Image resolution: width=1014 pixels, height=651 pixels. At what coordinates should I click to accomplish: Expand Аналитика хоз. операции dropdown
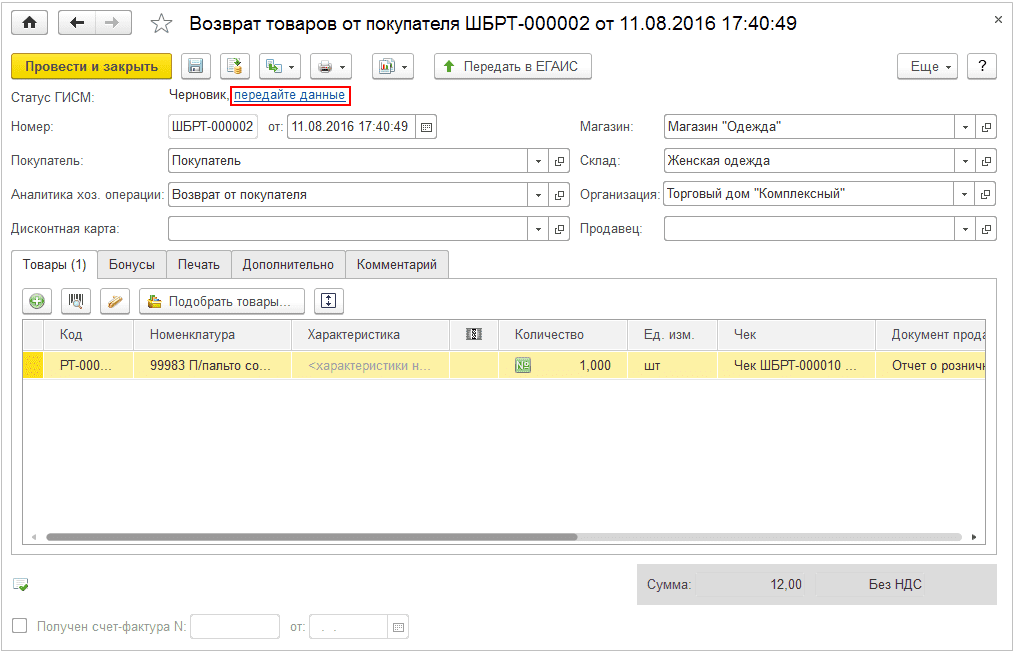[538, 195]
